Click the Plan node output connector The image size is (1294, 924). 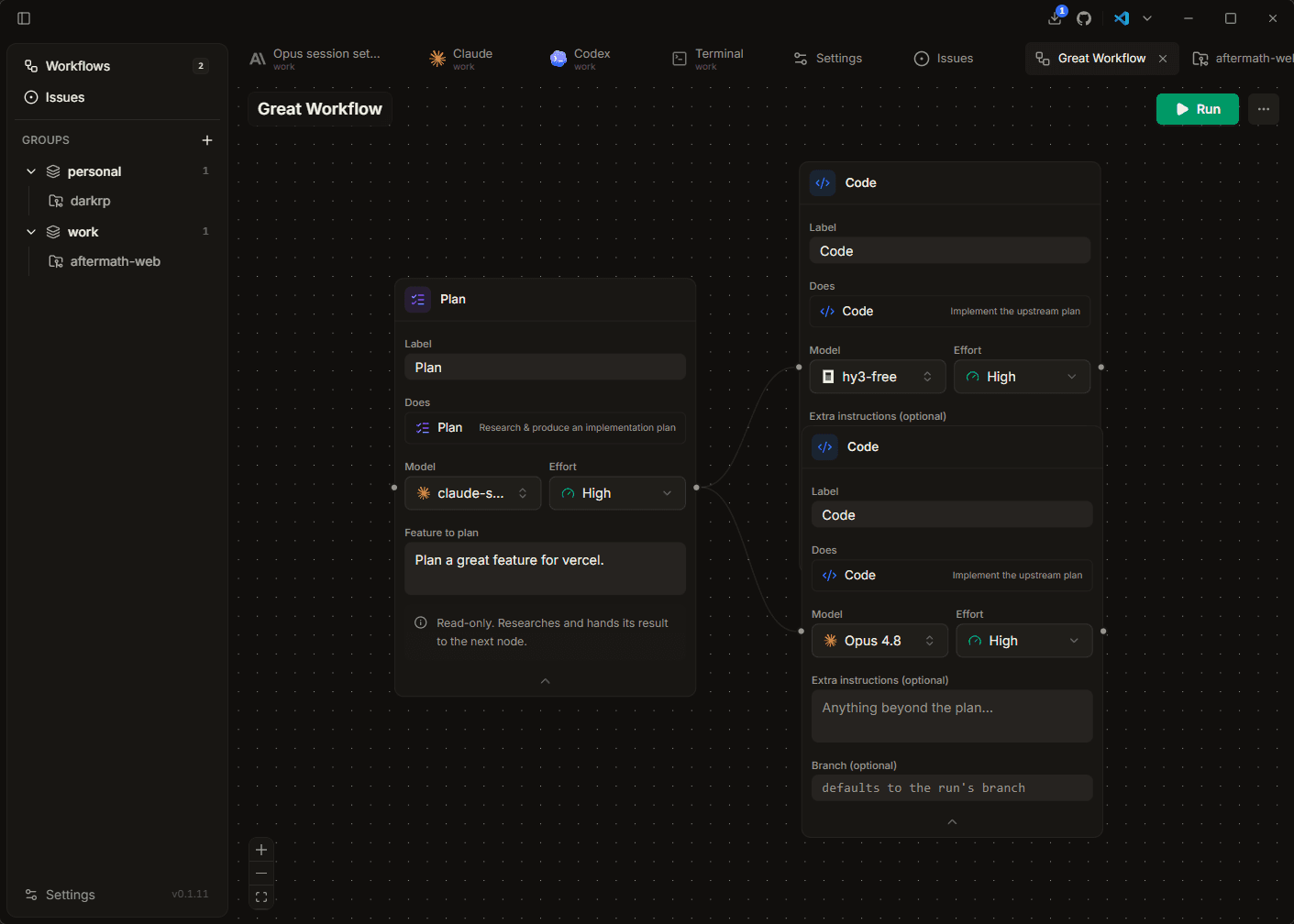coord(696,488)
